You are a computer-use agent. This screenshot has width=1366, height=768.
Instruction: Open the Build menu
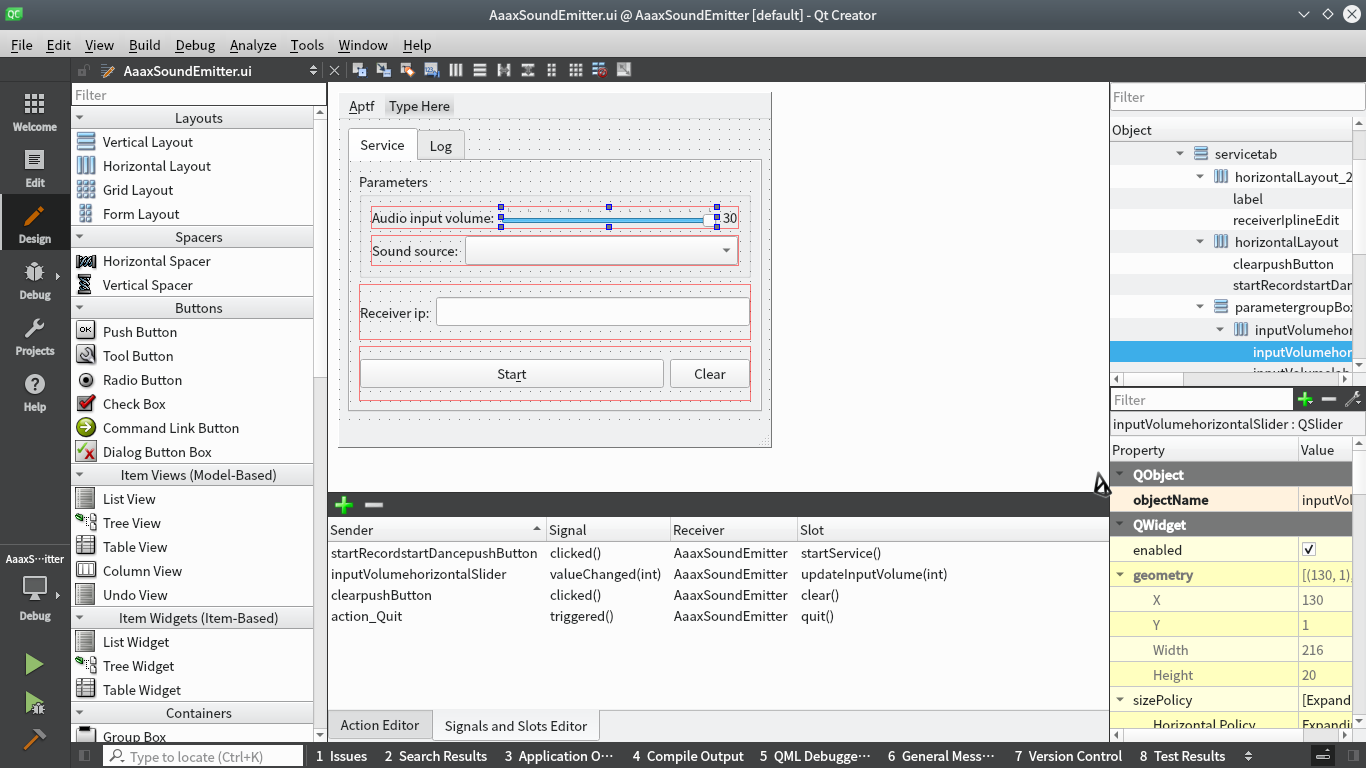click(x=145, y=45)
